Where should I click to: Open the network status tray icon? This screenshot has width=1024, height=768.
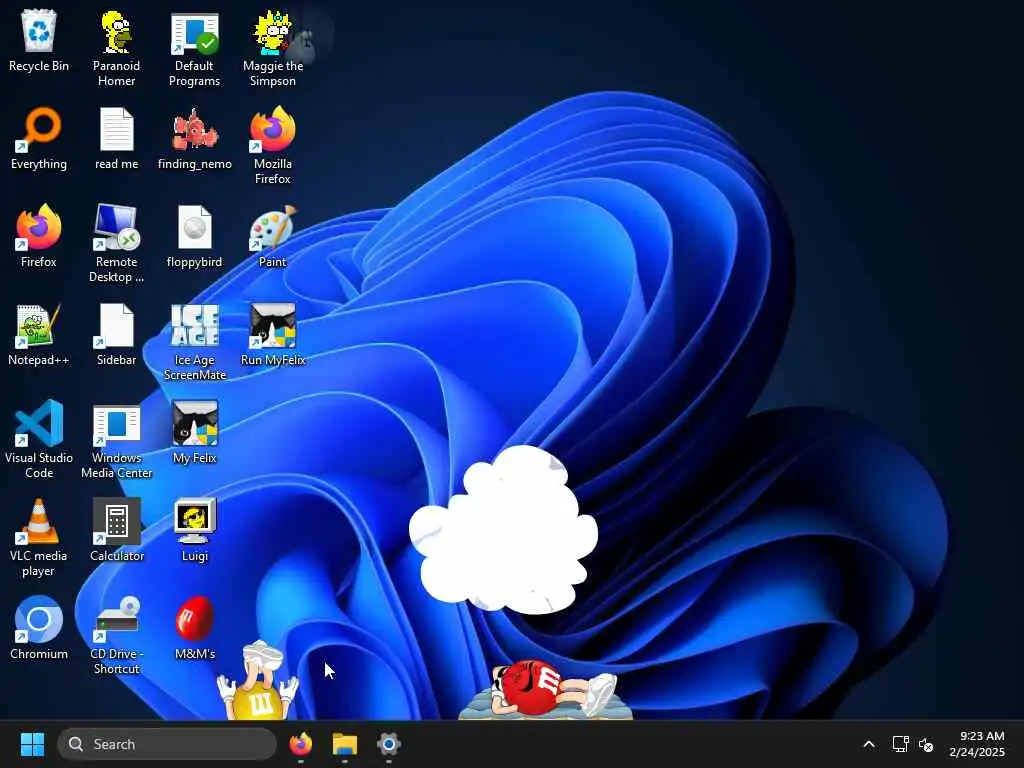click(901, 744)
